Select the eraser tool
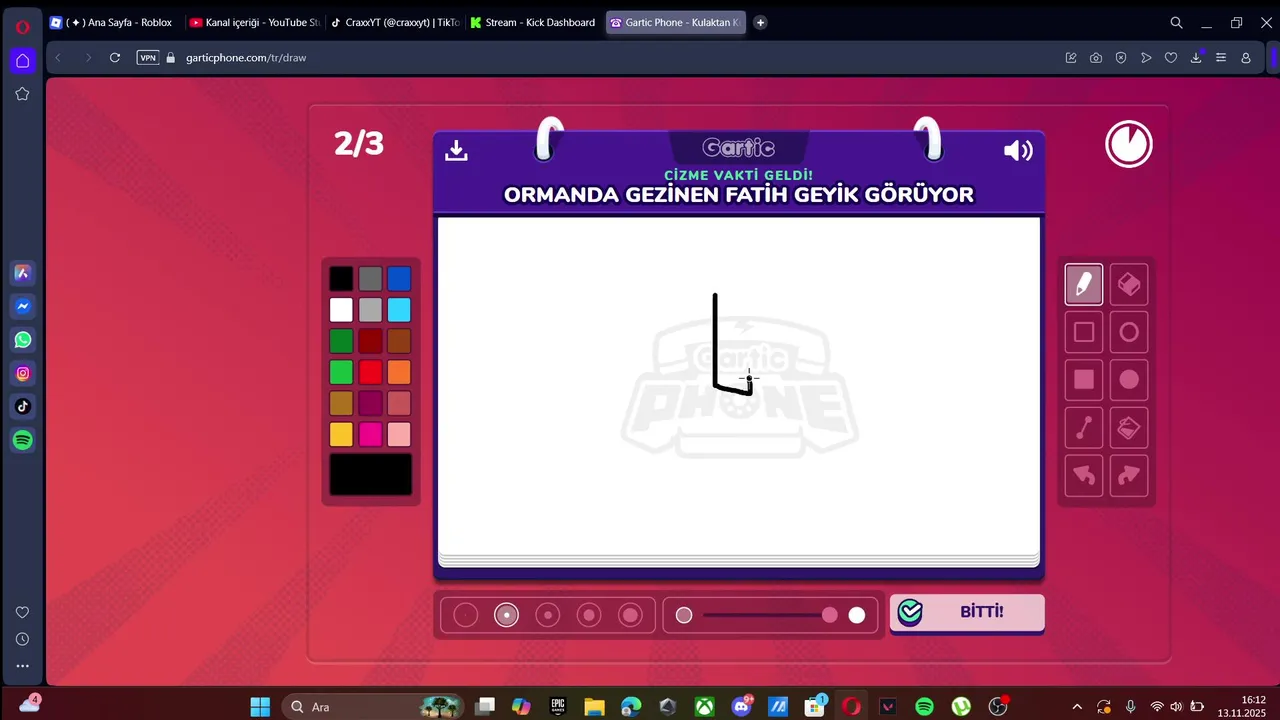 coord(1129,285)
